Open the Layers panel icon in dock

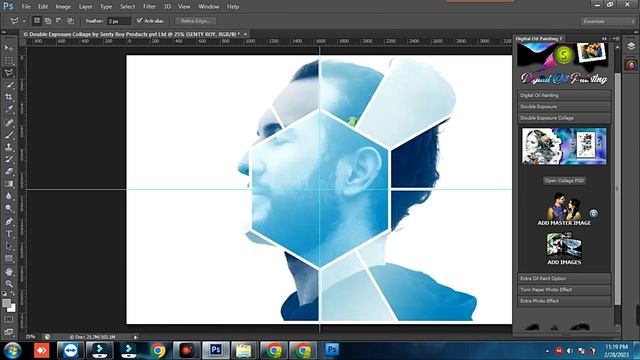coord(631,46)
